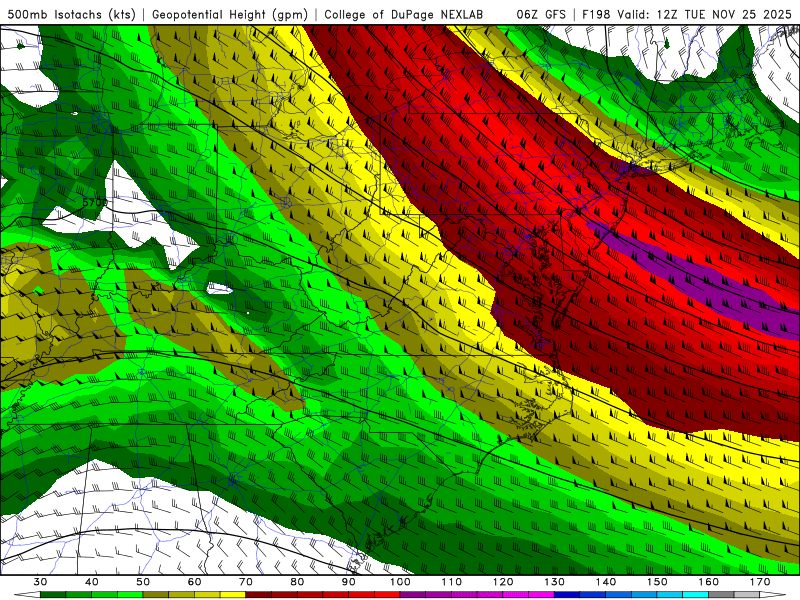Select the dark blue colorbar swatch starting at 130

[567, 594]
